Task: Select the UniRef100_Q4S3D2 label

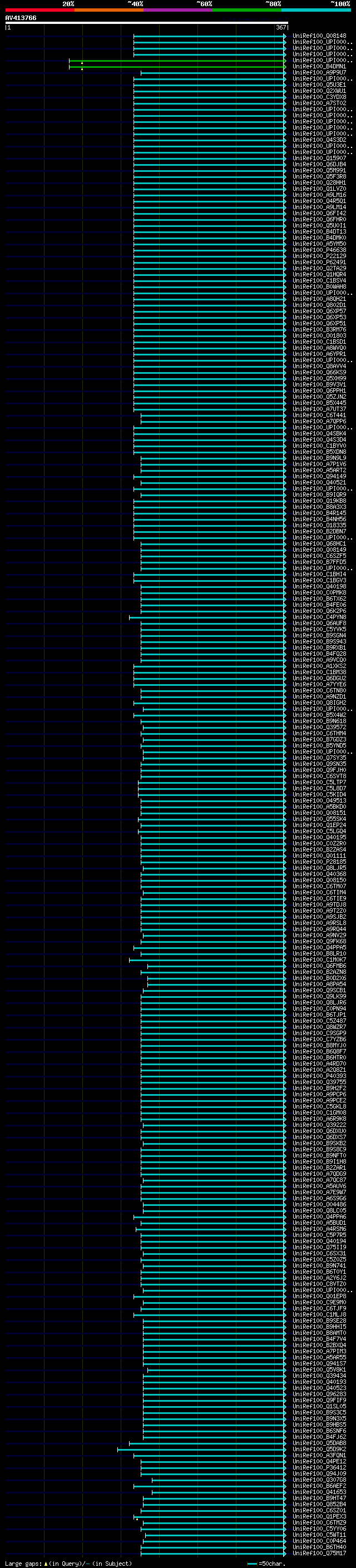Action: (319, 140)
